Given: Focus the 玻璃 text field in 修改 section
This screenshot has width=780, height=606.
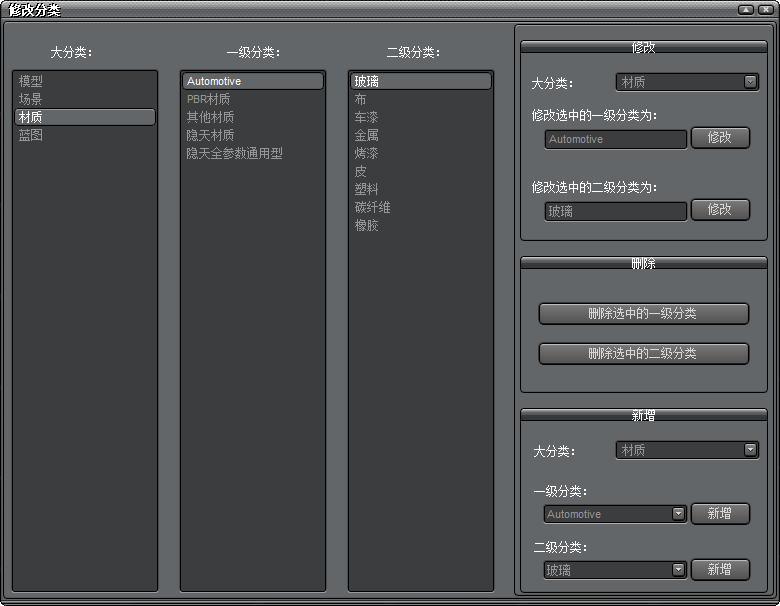Looking at the screenshot, I should (x=615, y=211).
